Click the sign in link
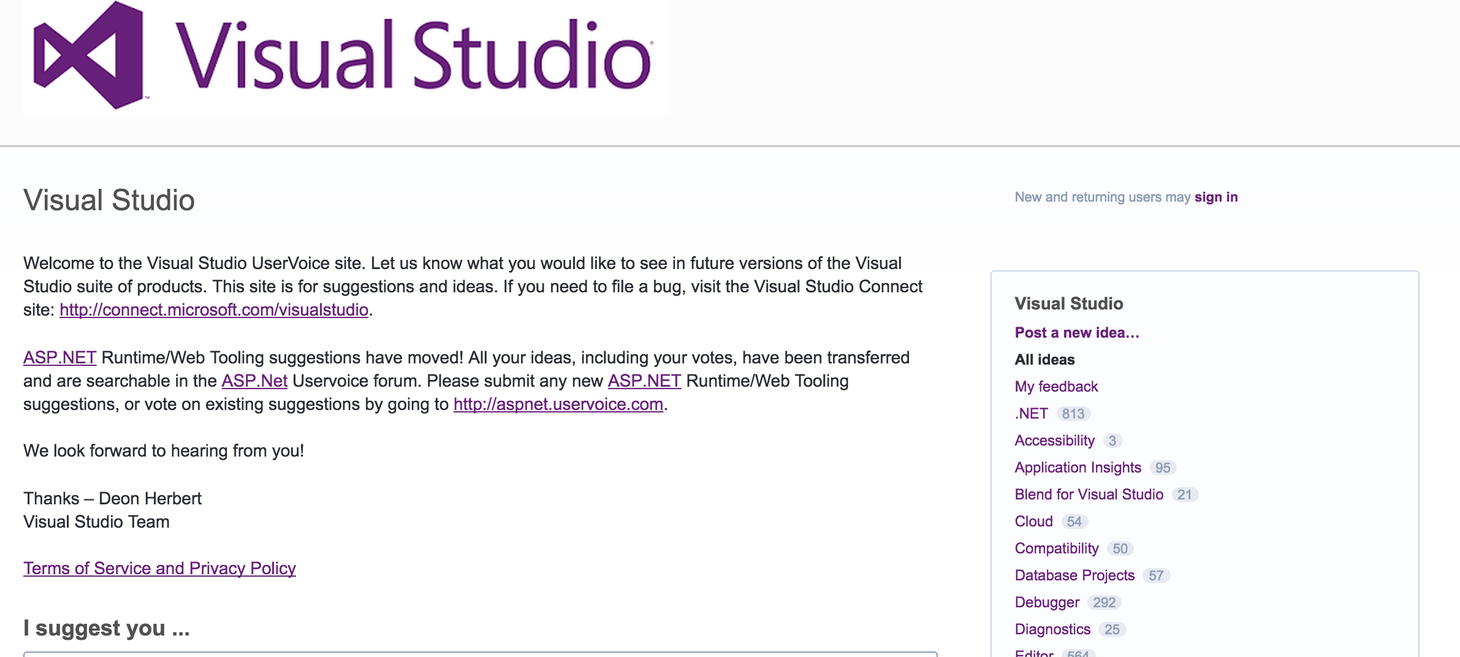This screenshot has width=1460, height=657. [1216, 197]
